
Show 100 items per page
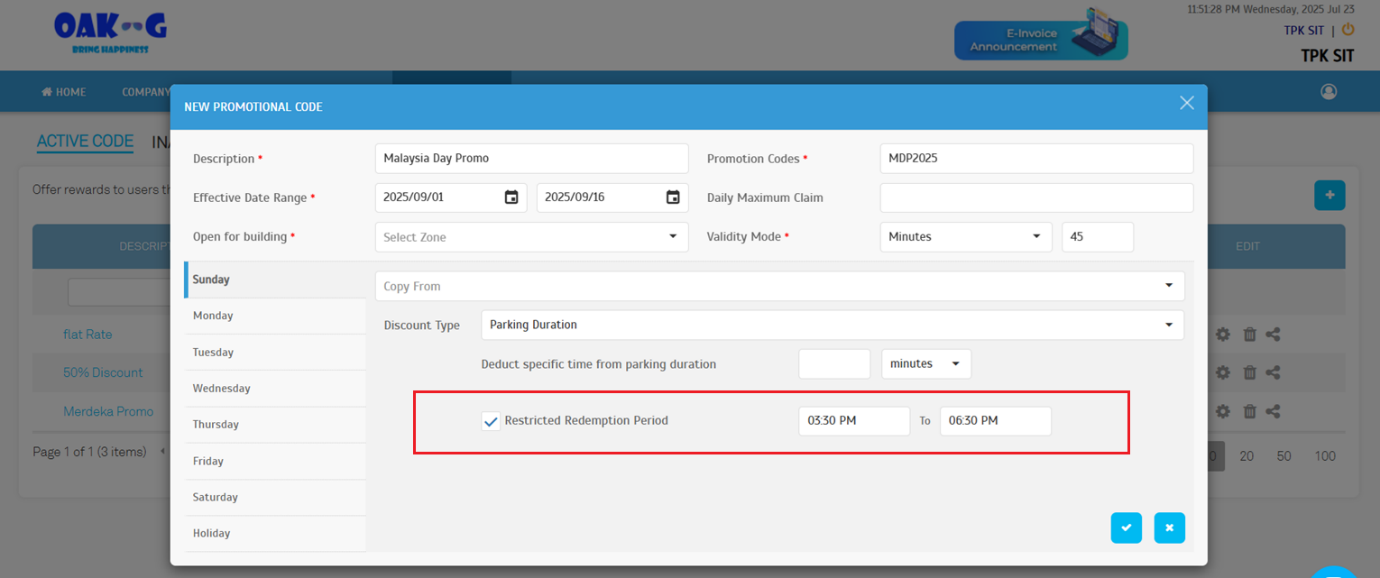point(1325,455)
